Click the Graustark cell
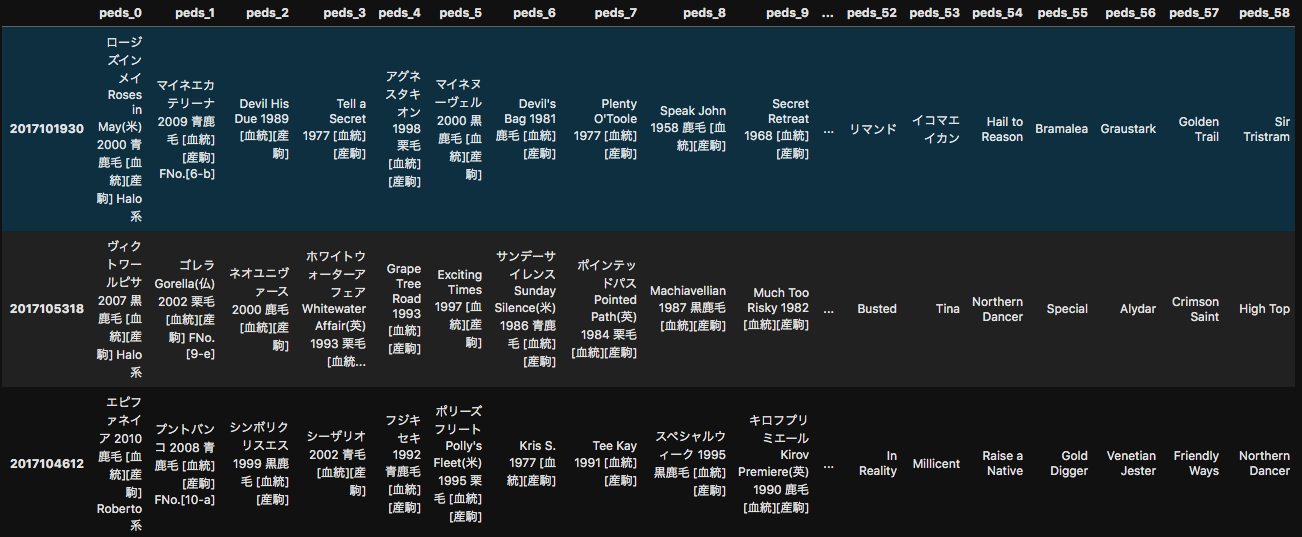The width and height of the screenshot is (1302, 537). pyautogui.click(x=1128, y=129)
